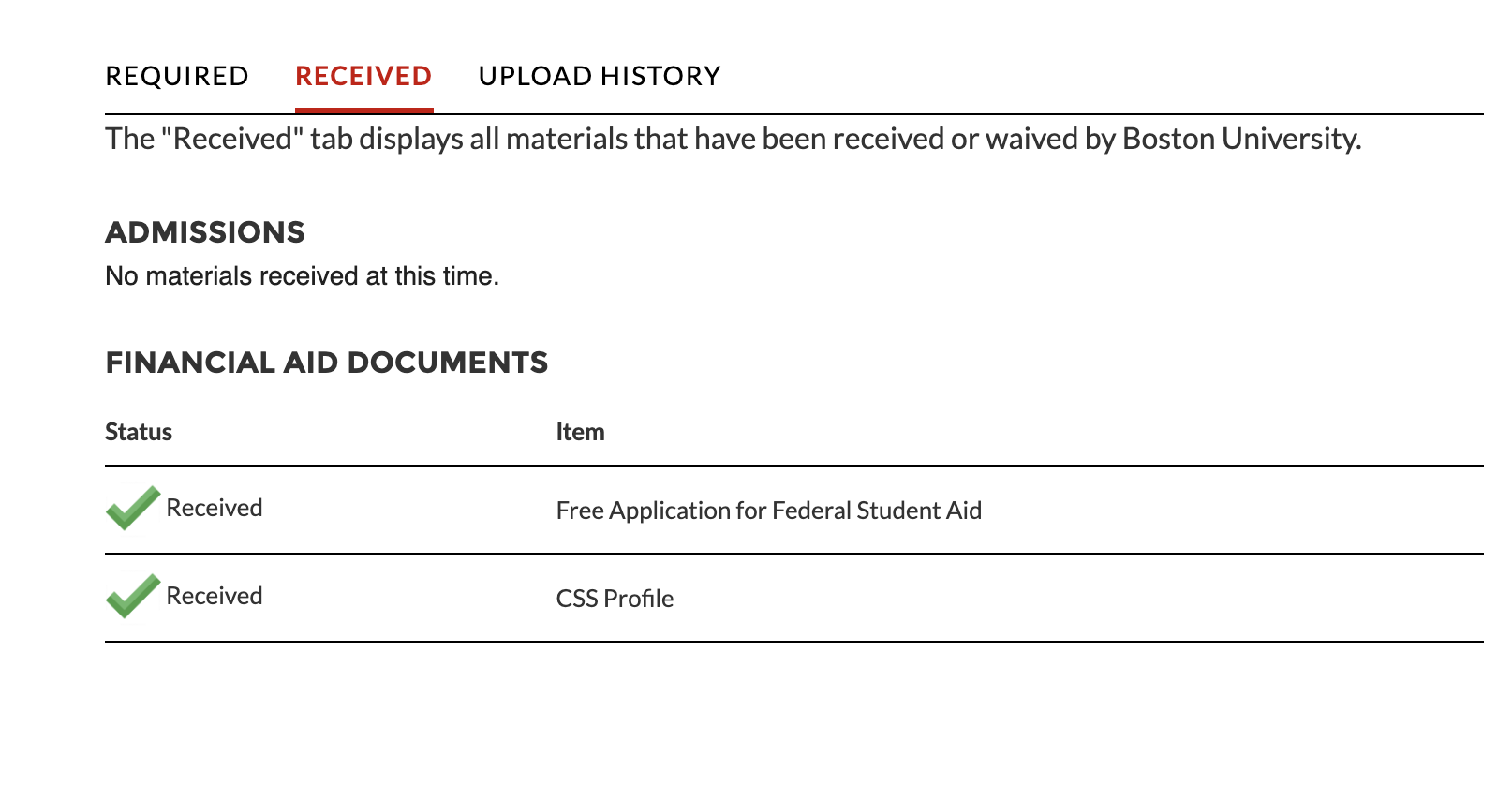The width and height of the screenshot is (1512, 800).
Task: Click the Financial Aid Documents heading
Action: 326,363
